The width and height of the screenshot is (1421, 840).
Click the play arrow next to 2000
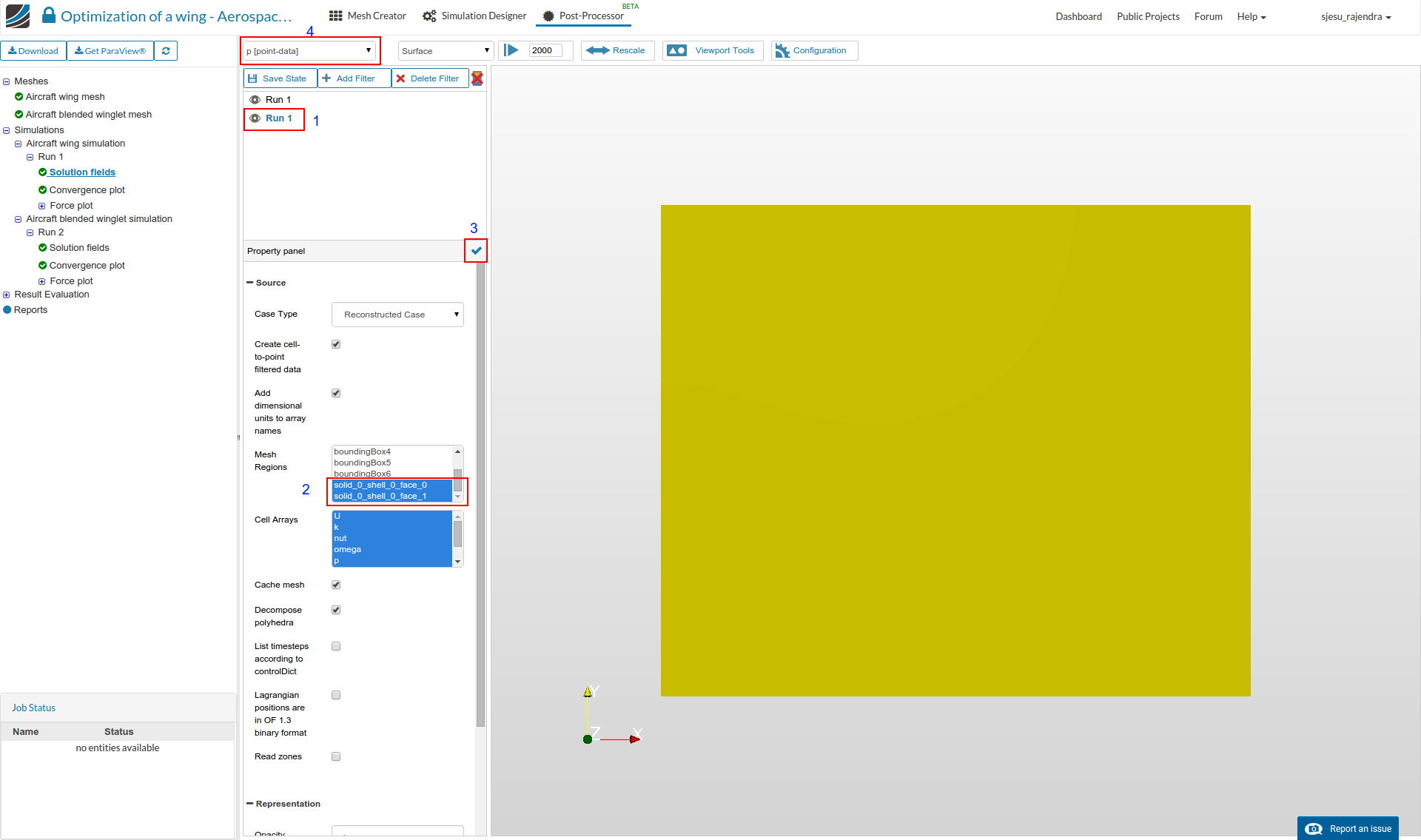click(511, 50)
